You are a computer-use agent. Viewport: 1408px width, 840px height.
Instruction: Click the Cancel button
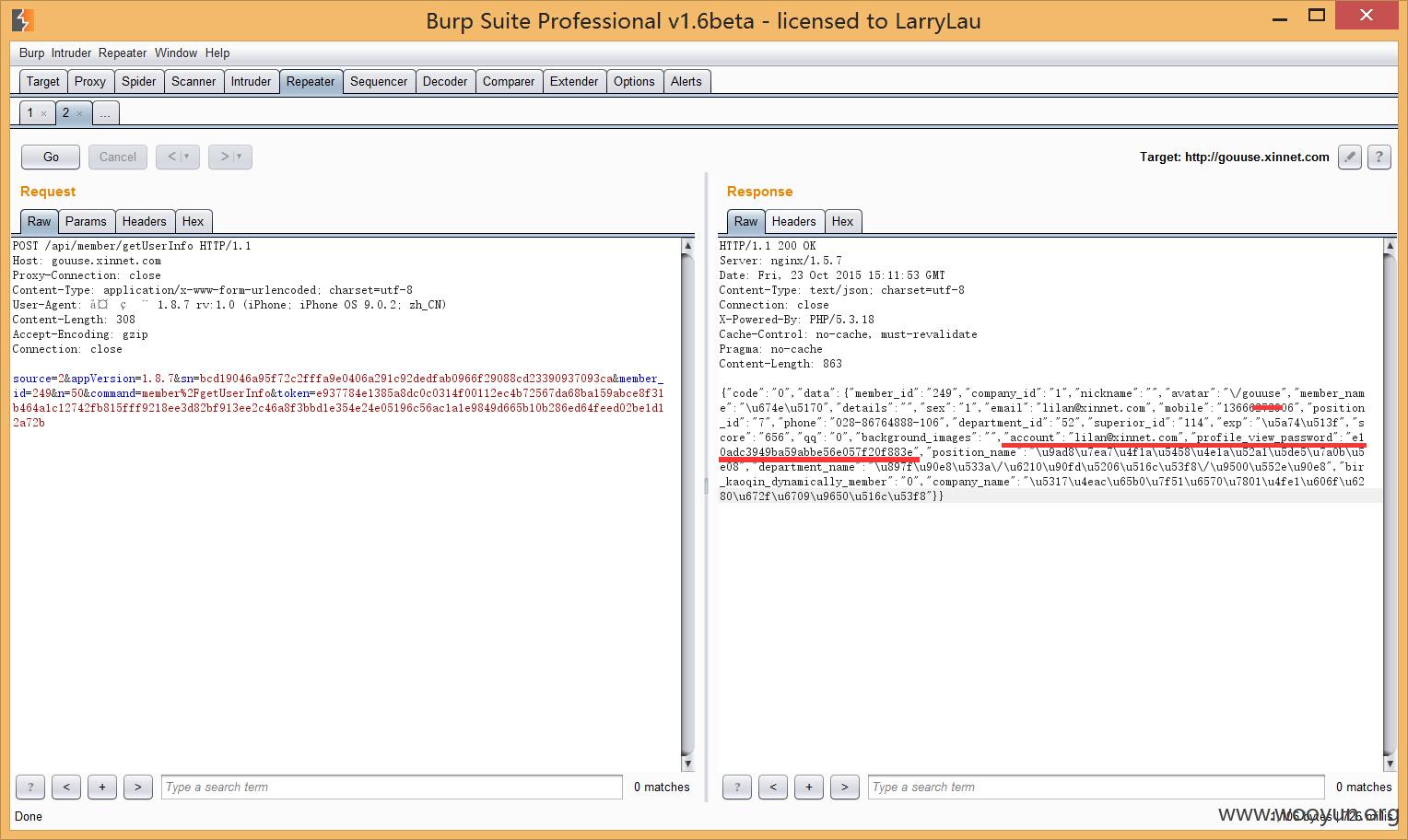pyautogui.click(x=118, y=157)
